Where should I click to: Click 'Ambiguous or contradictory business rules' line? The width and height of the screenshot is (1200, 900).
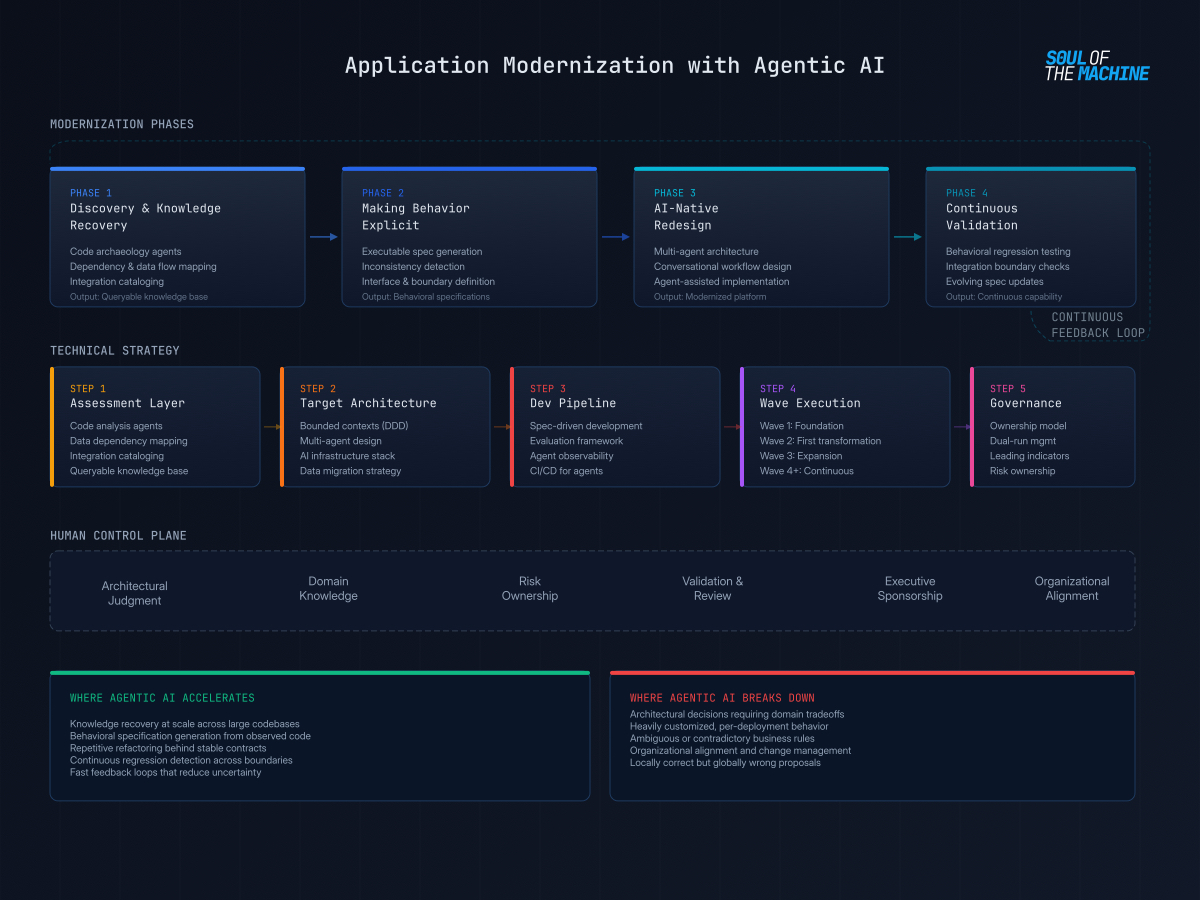pos(722,738)
